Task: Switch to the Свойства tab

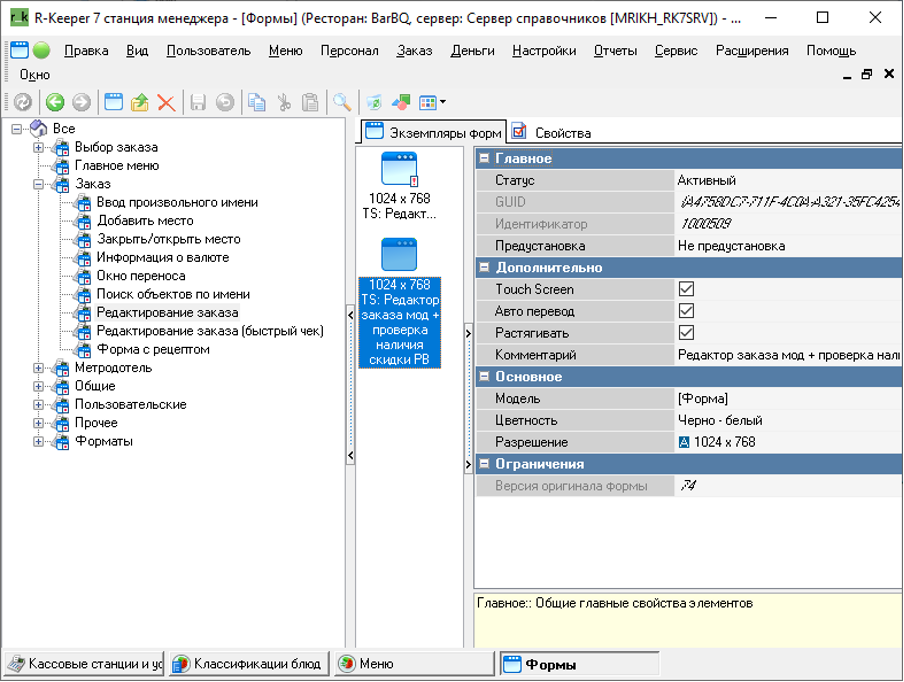Action: pos(552,133)
